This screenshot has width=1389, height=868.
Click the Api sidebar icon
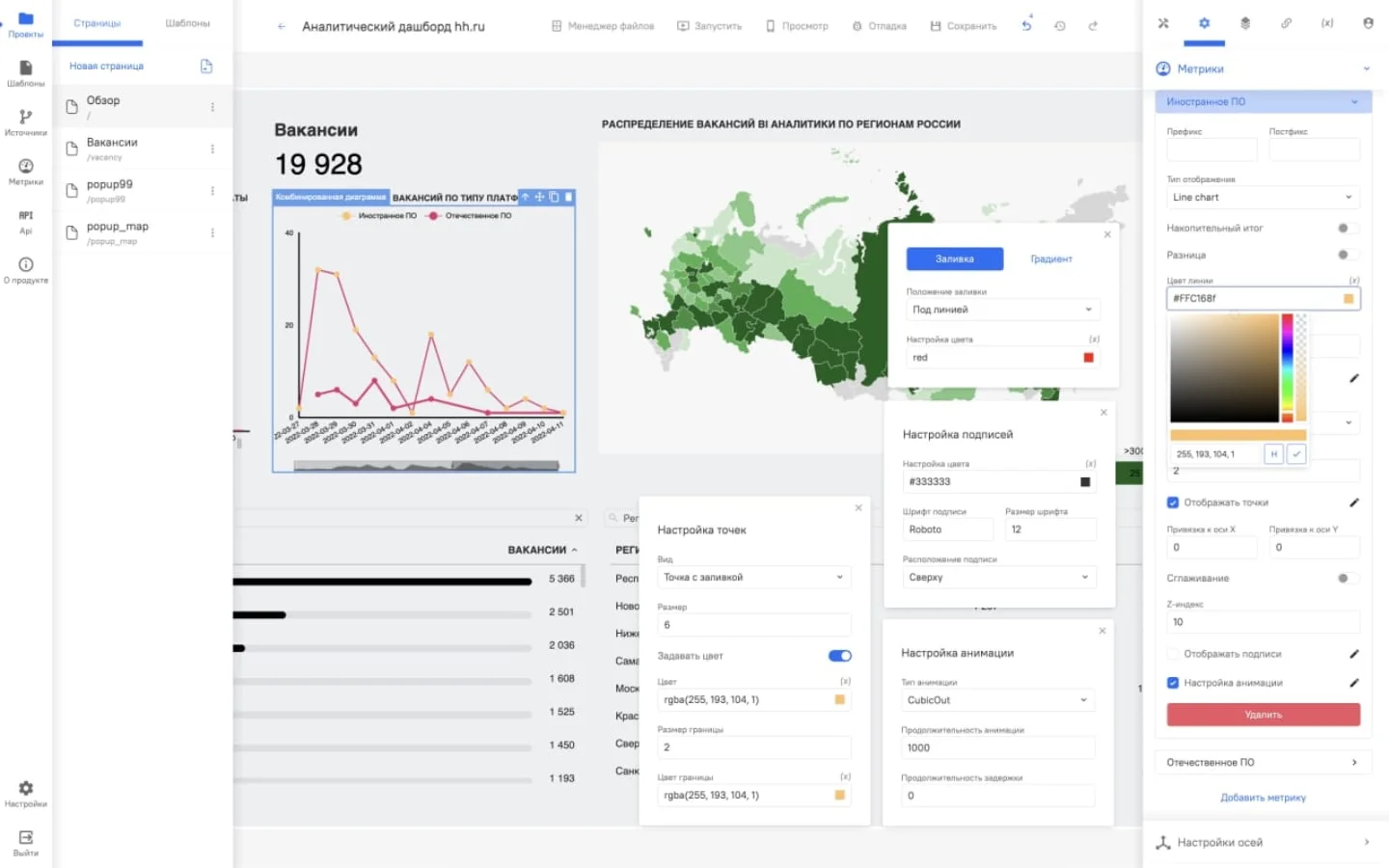click(25, 221)
